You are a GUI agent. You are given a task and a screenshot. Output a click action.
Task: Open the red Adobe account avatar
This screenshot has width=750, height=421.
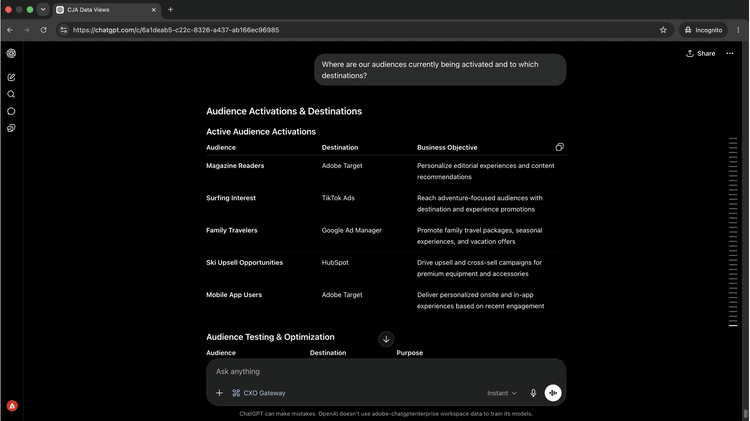12,406
